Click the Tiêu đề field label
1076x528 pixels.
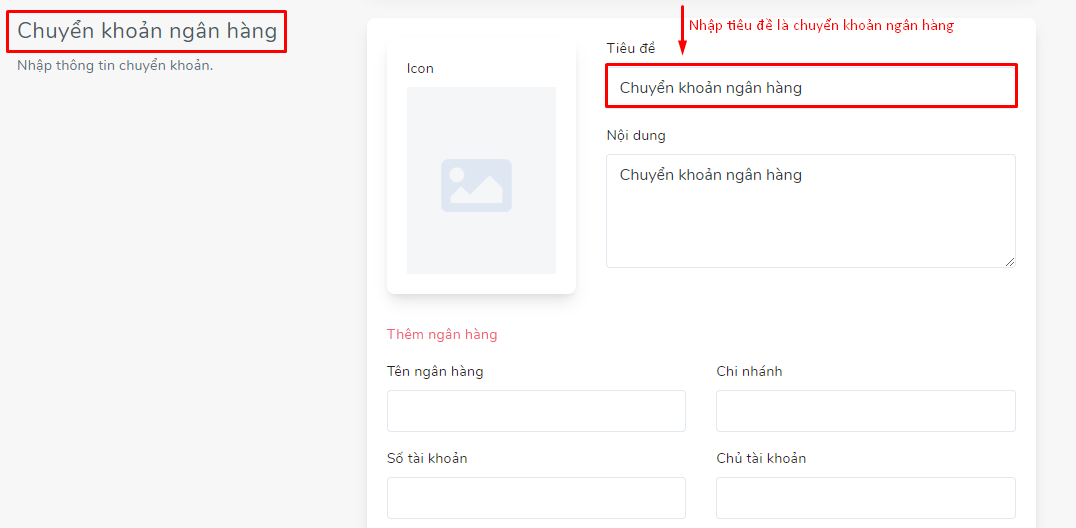631,48
